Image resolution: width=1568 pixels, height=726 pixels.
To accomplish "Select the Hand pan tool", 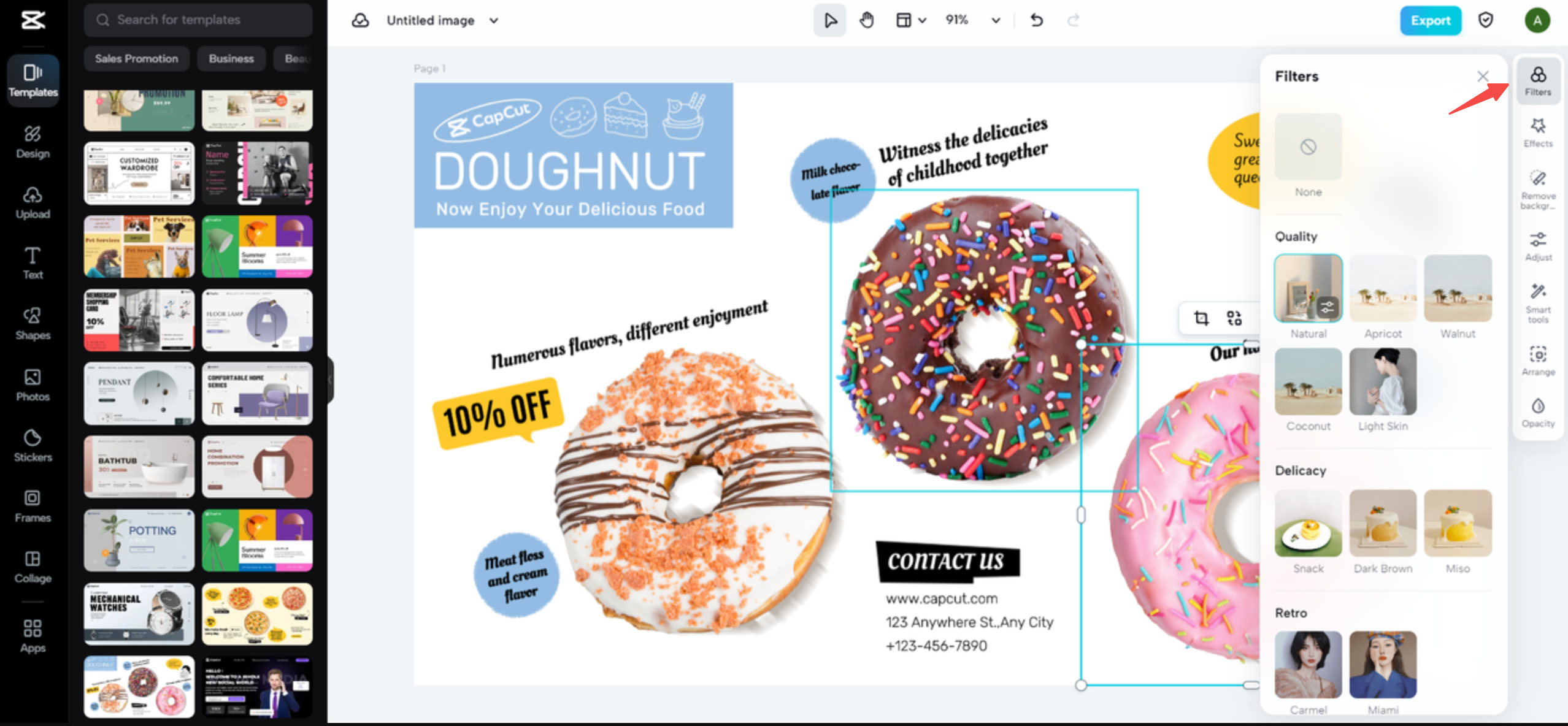I will pyautogui.click(x=866, y=20).
